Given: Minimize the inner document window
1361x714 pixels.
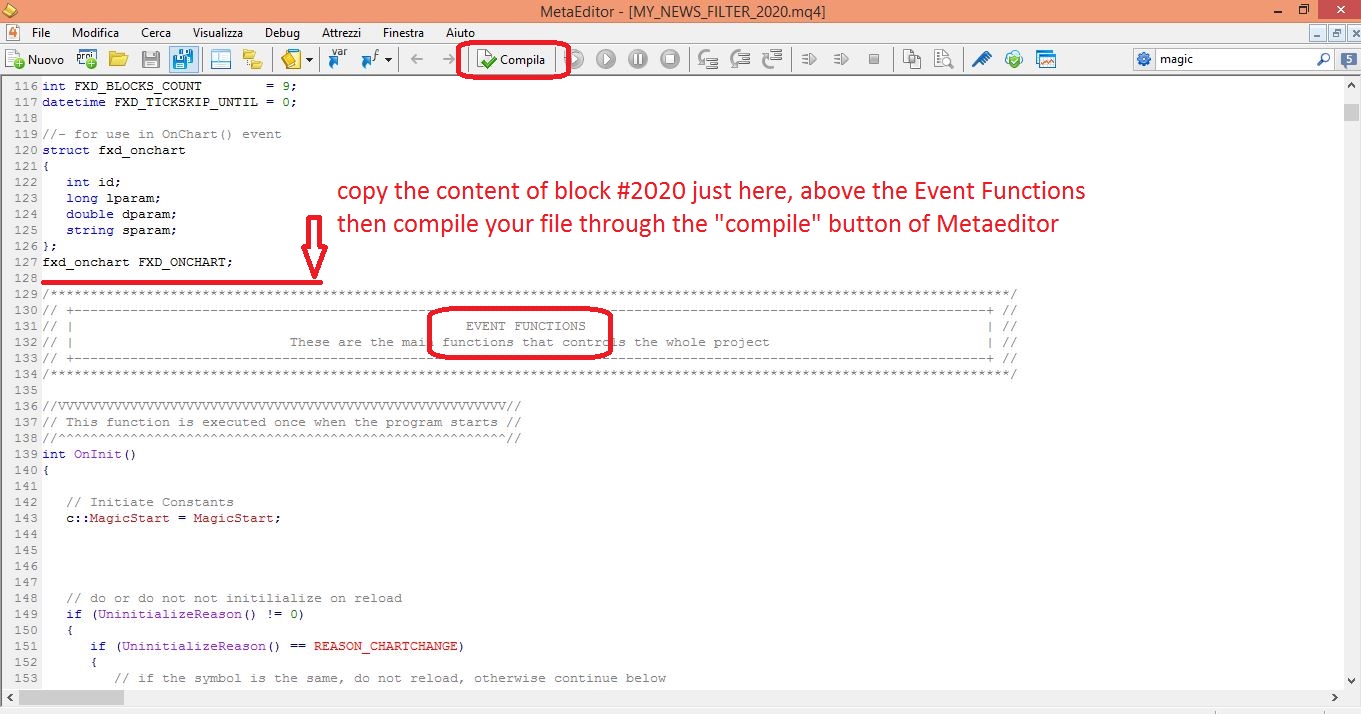Looking at the screenshot, I should (1318, 33).
